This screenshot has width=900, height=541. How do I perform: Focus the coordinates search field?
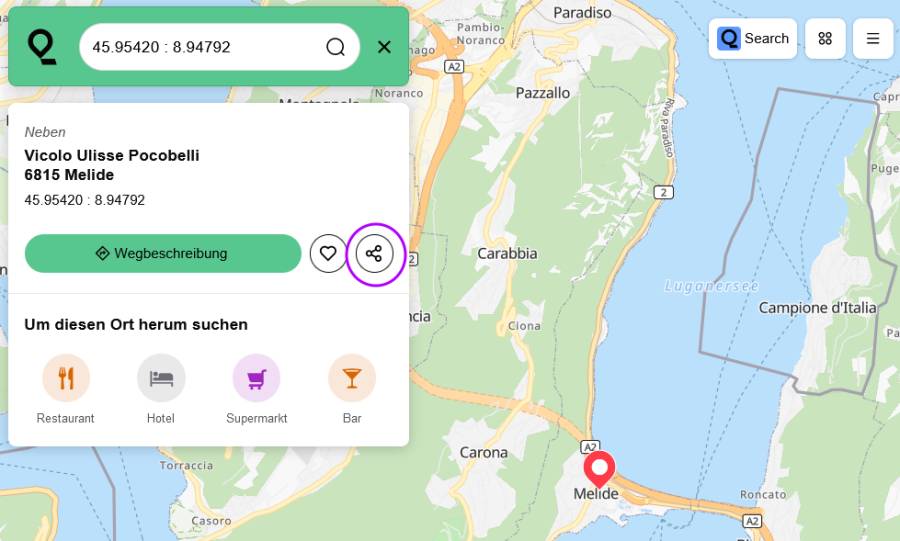204,47
